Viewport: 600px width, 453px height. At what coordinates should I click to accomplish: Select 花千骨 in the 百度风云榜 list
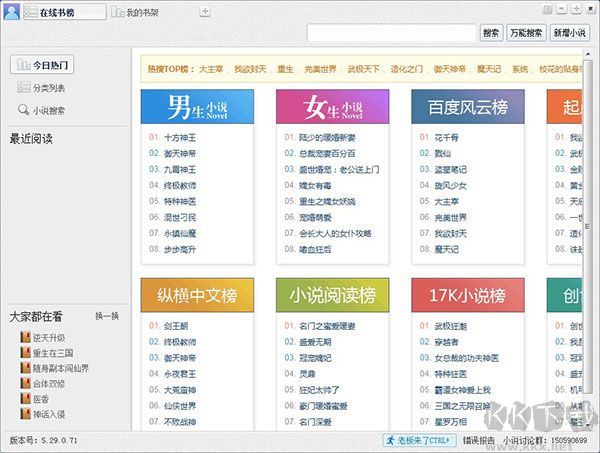click(447, 137)
